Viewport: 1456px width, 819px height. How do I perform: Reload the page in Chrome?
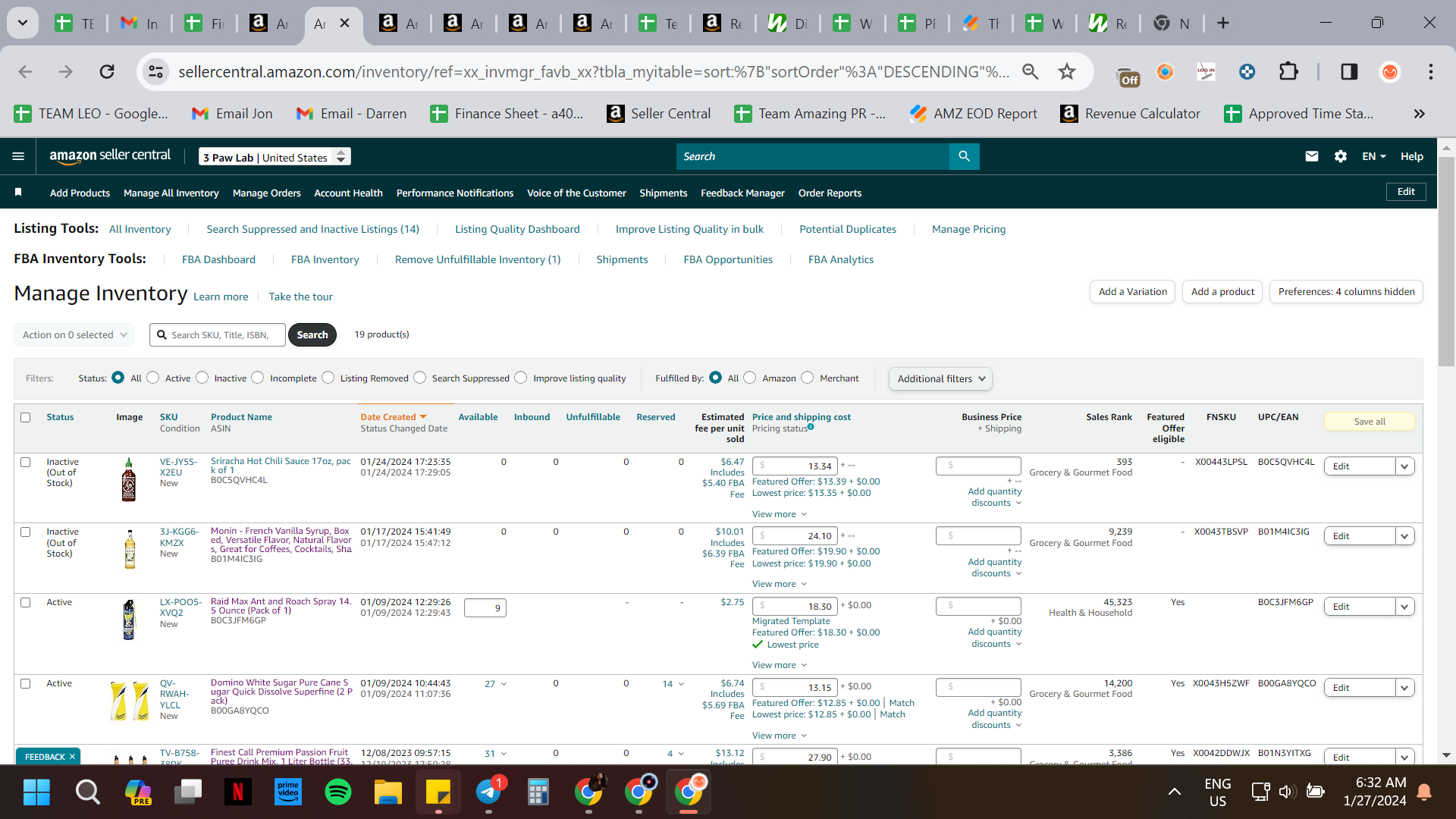tap(107, 71)
